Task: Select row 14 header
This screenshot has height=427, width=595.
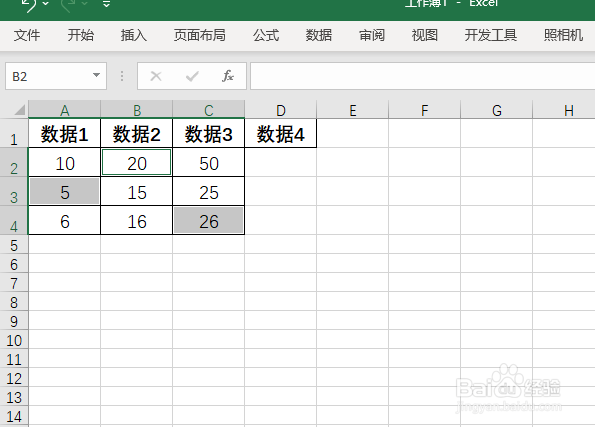Action: tap(14, 416)
